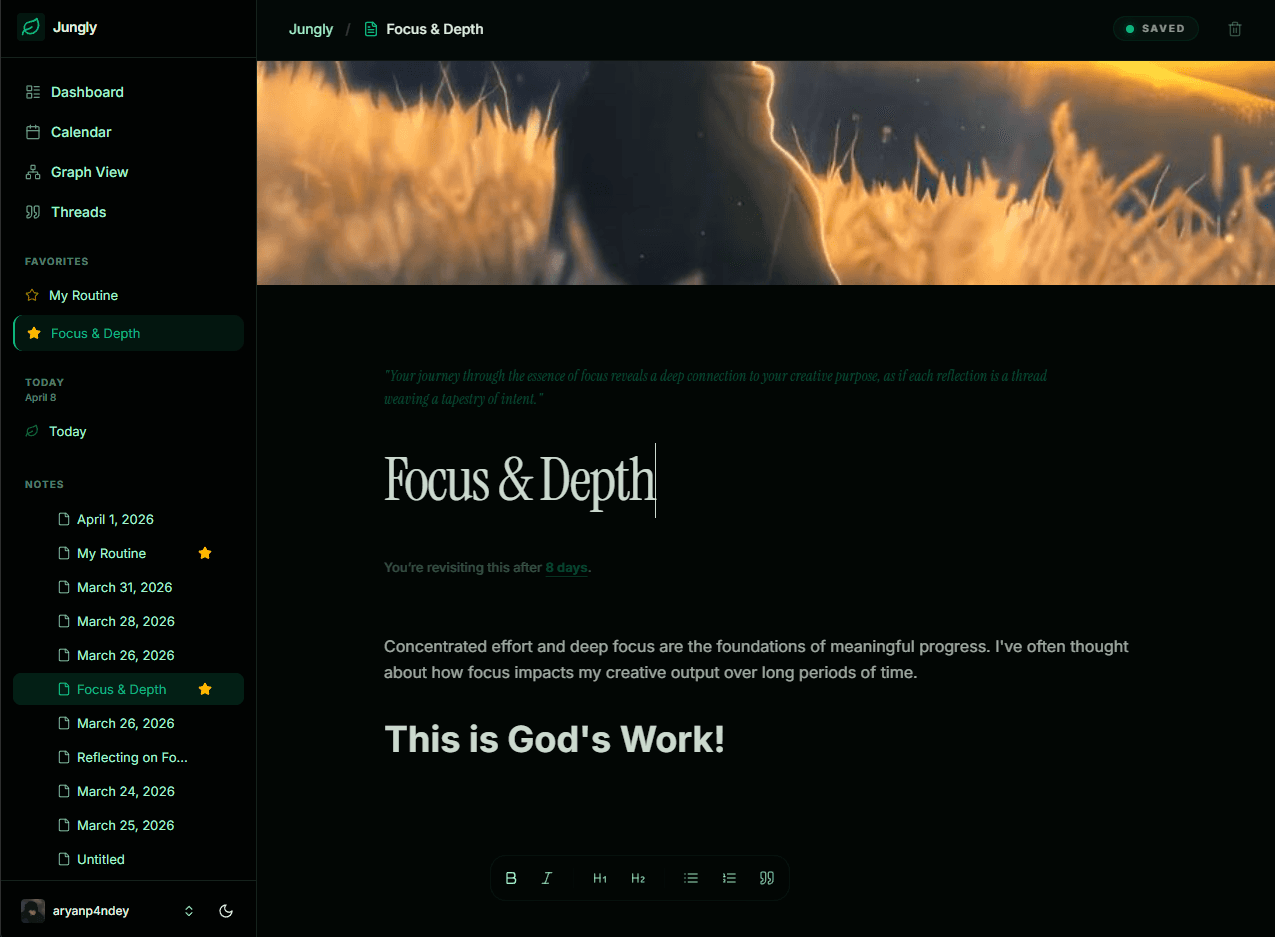The image size is (1275, 937).
Task: Toggle dark mode with moon icon
Action: coord(226,911)
